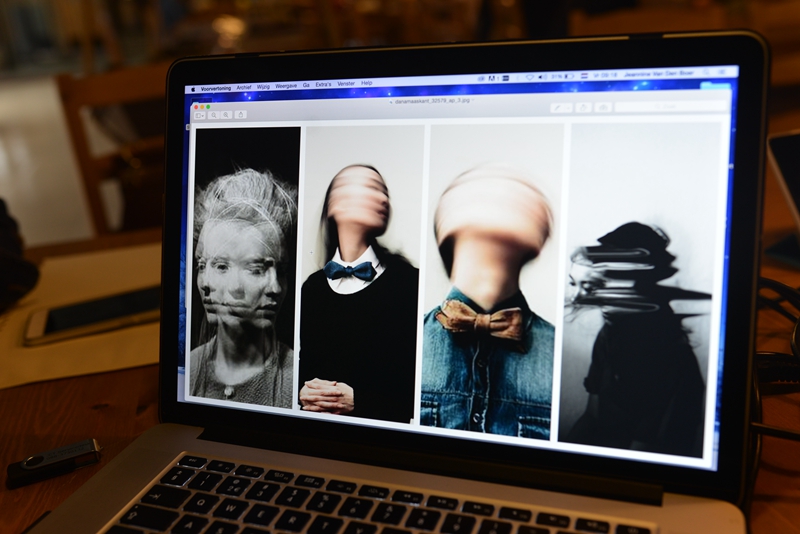800x534 pixels.
Task: Click the rotate icon in toolbar
Action: 583,107
